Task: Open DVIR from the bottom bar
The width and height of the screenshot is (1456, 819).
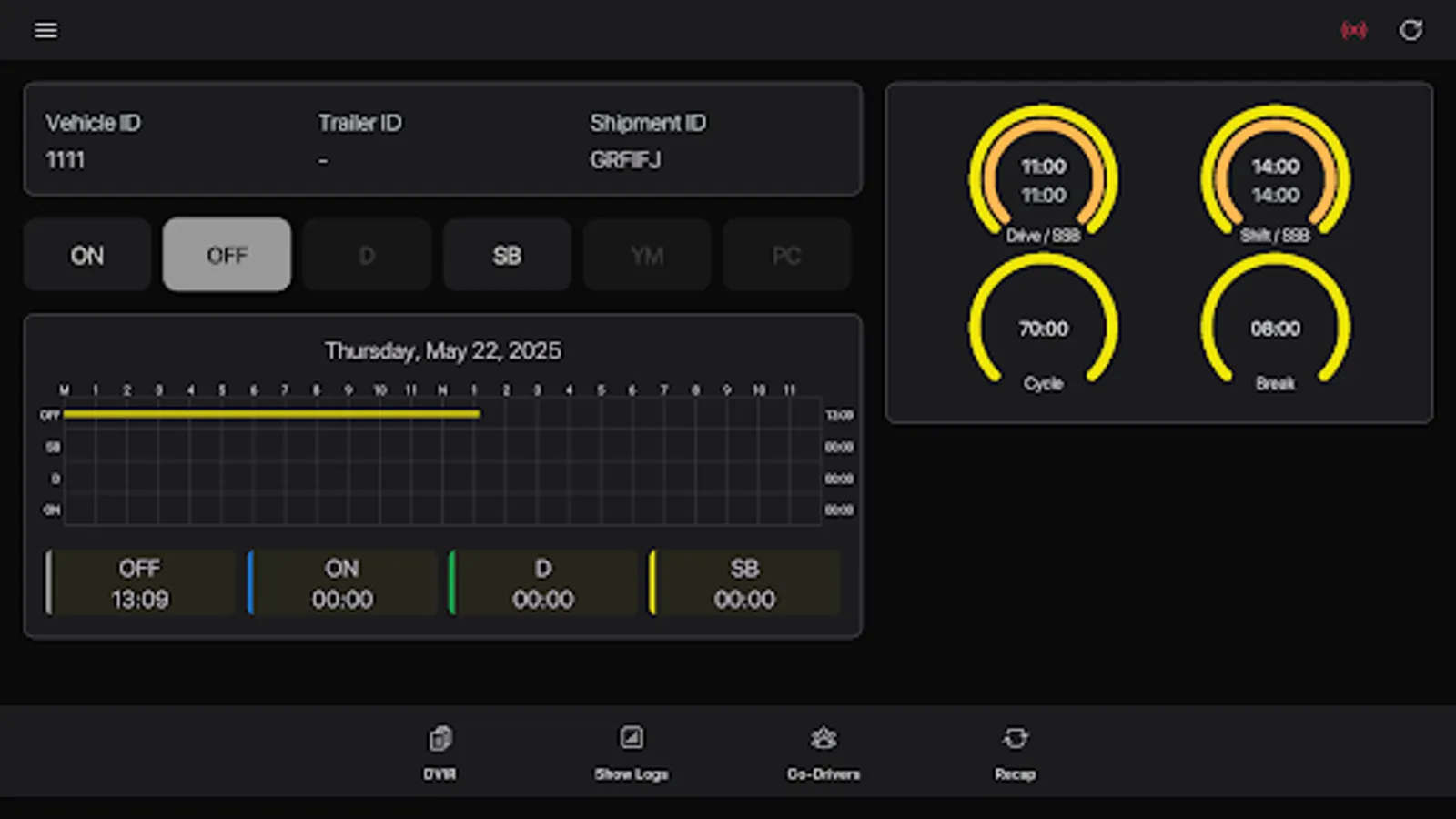Action: (440, 751)
